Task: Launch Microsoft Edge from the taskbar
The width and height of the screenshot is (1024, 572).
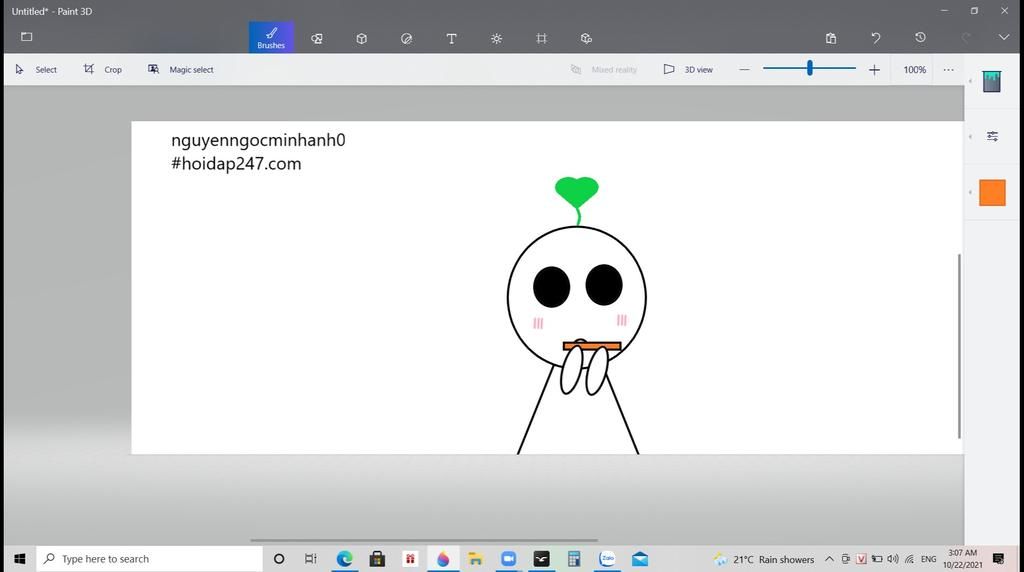Action: (x=344, y=559)
